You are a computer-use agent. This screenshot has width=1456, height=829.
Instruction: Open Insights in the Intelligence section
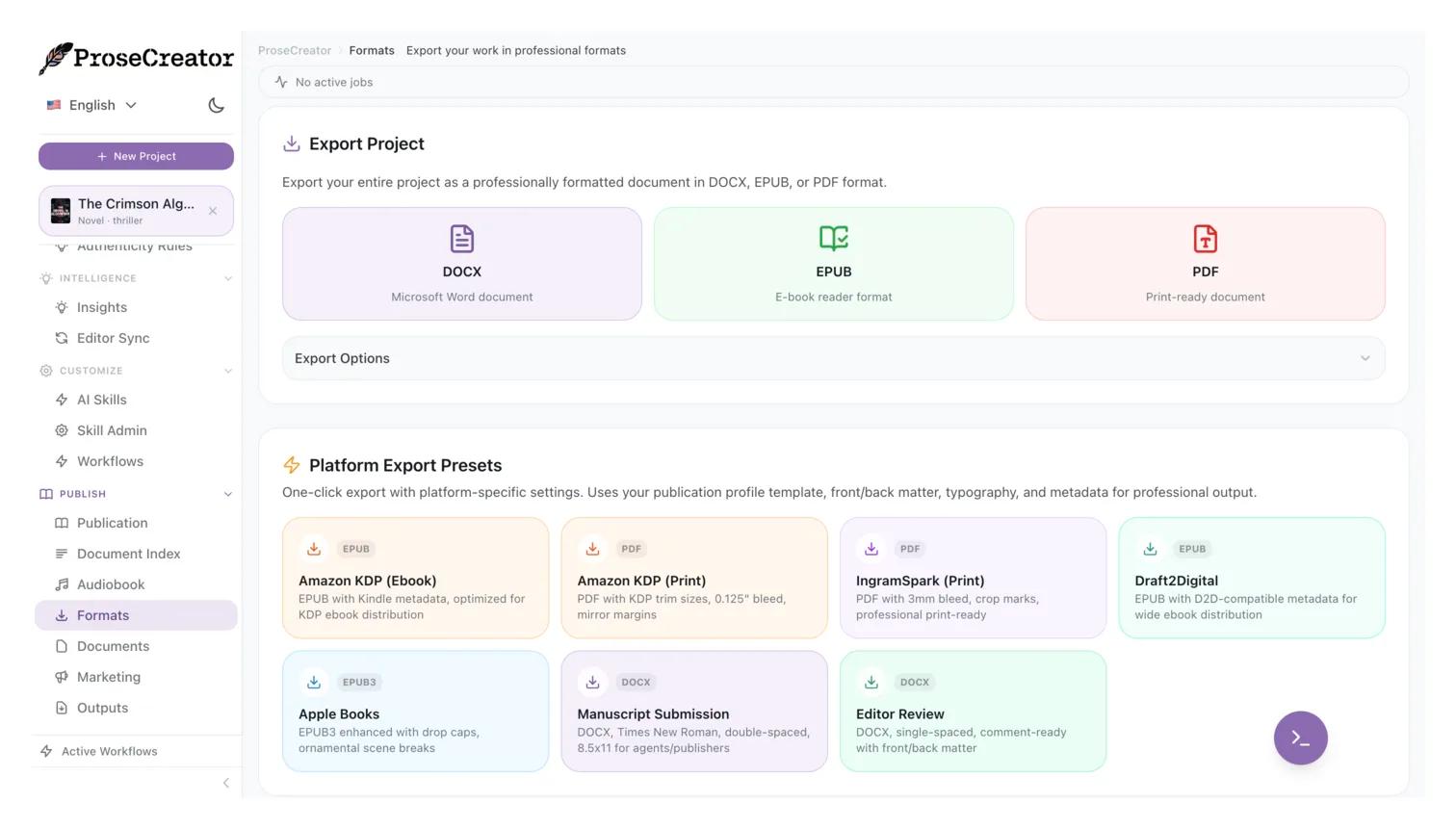point(101,307)
